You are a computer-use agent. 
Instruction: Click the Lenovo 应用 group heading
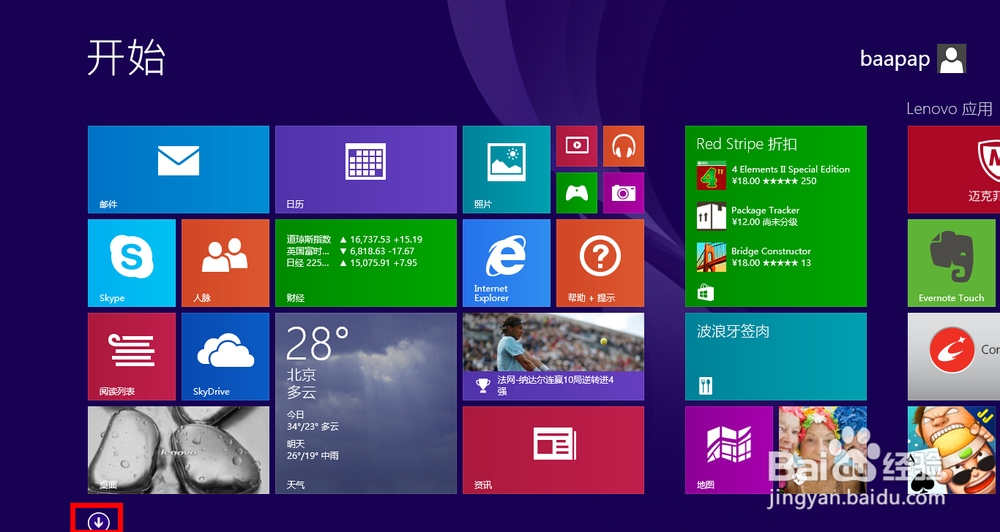pos(950,109)
